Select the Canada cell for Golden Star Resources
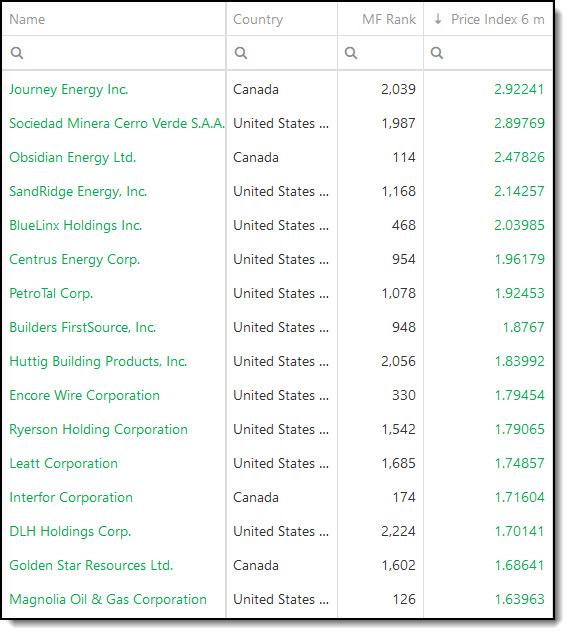 coord(256,566)
